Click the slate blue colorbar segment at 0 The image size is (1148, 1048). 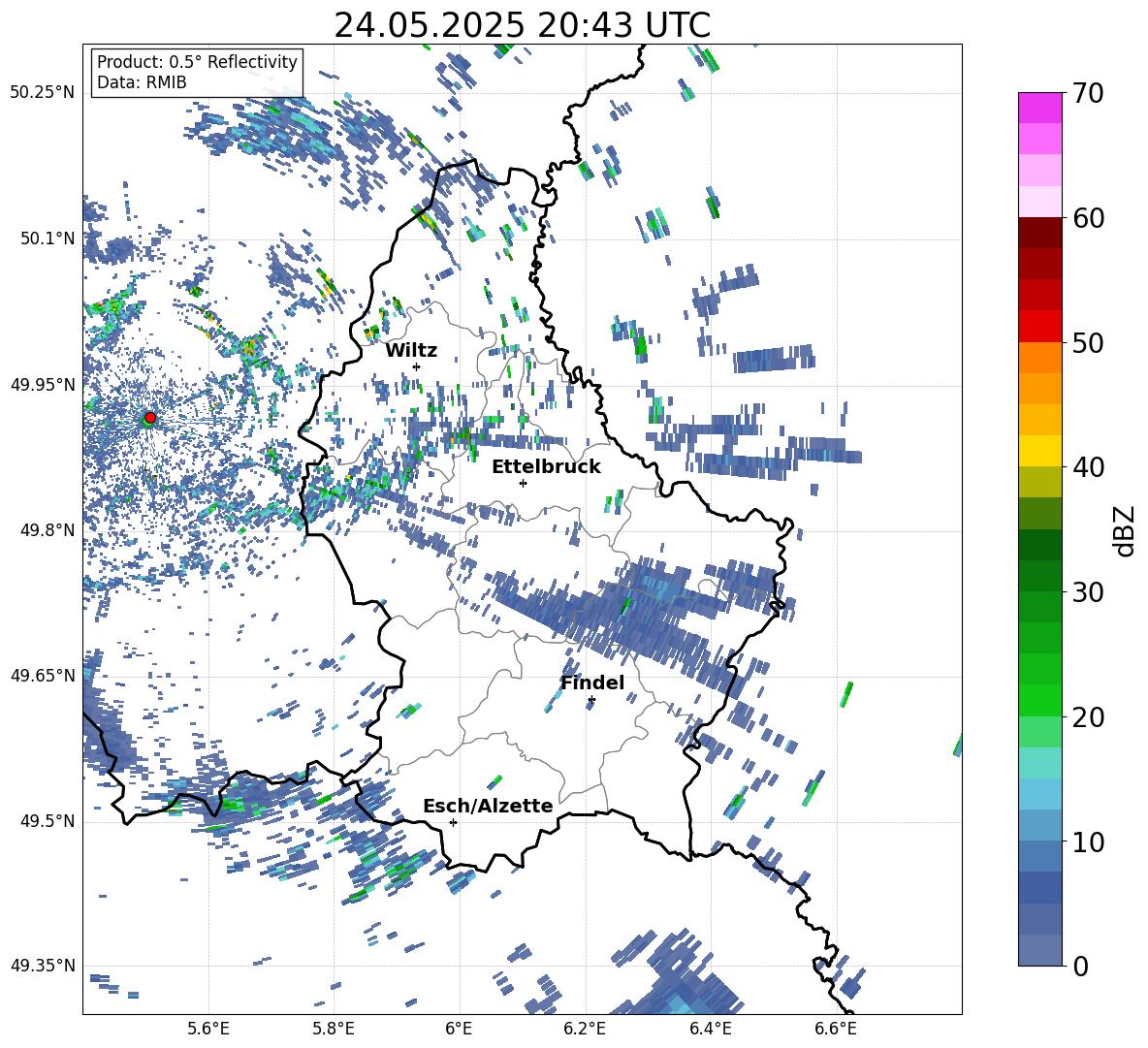1040,950
